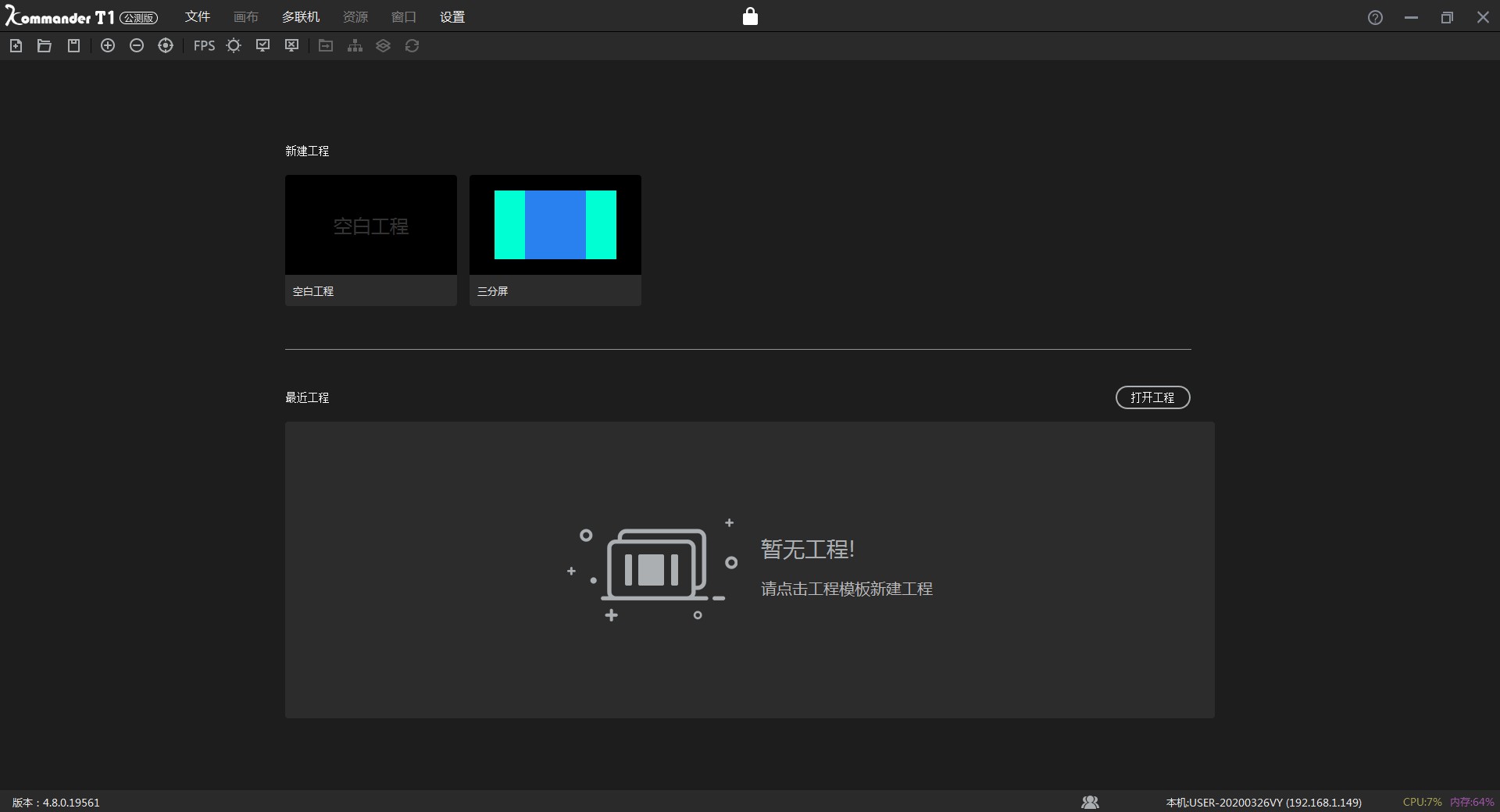Disable output with monitor X icon
This screenshot has width=1500, height=812.
[x=292, y=46]
